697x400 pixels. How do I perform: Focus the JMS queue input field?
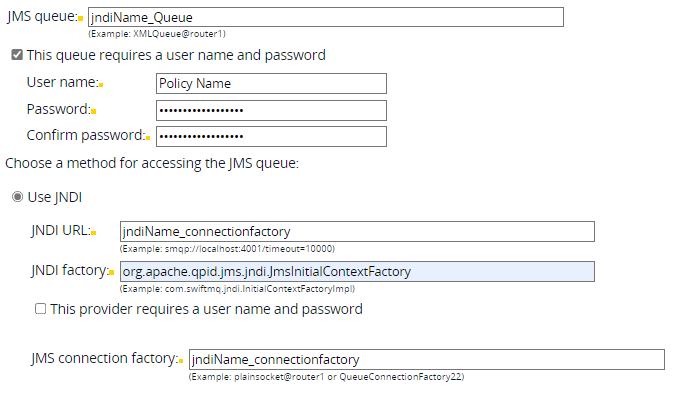(325, 17)
